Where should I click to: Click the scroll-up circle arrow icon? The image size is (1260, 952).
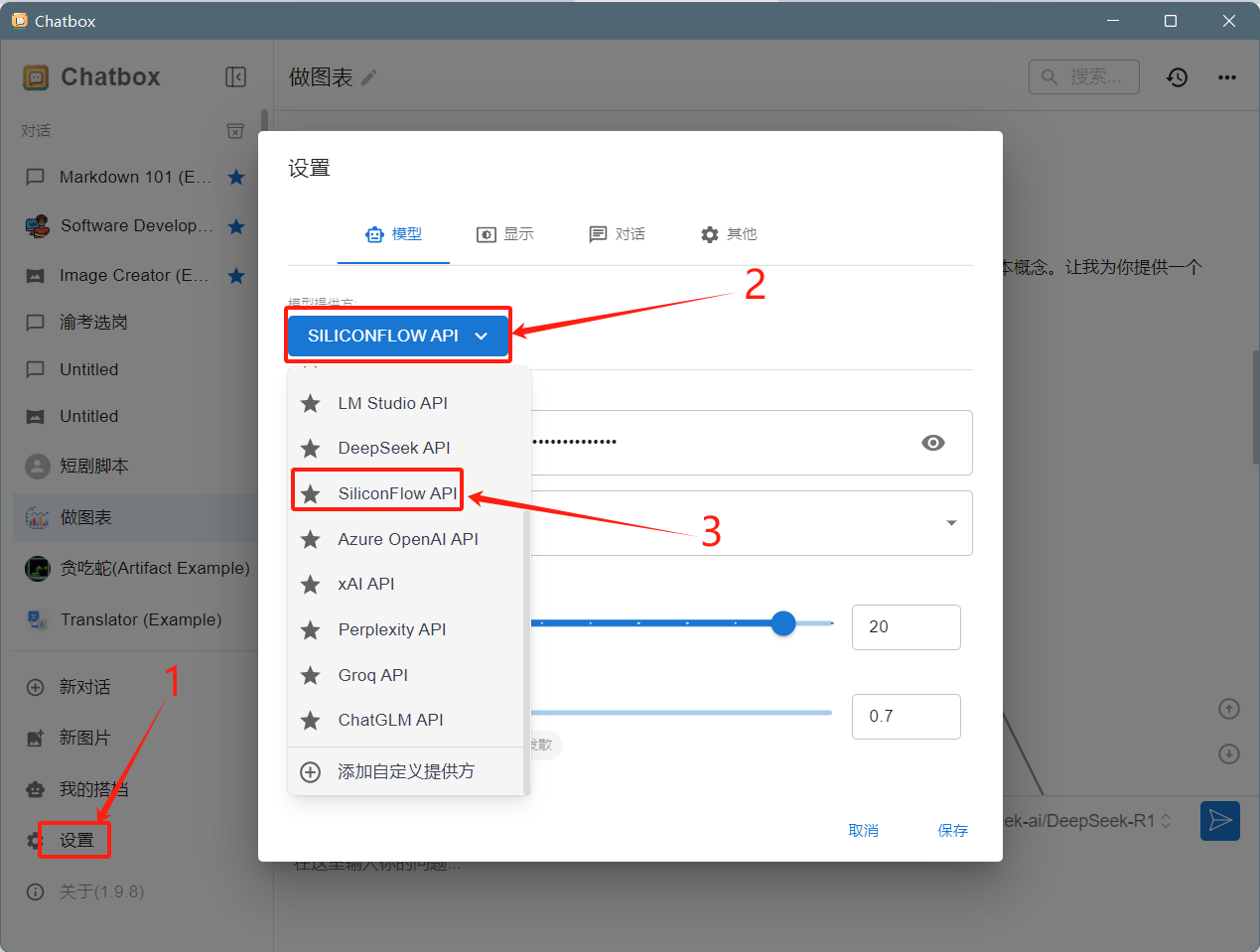1229,708
